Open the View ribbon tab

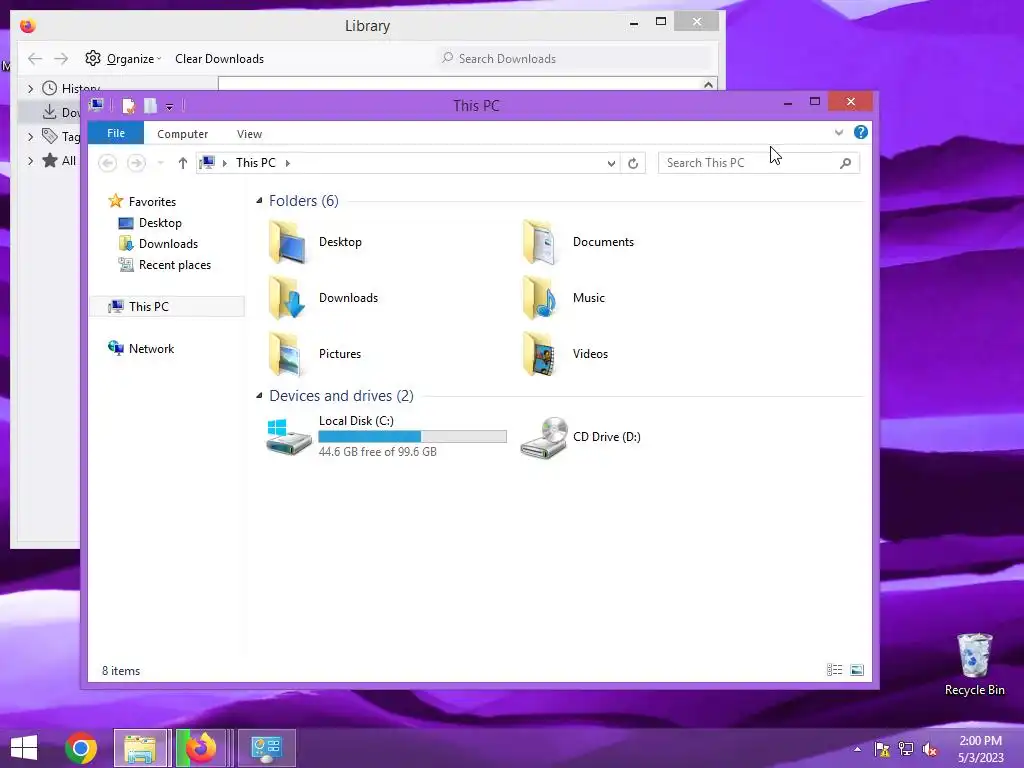coord(249,134)
